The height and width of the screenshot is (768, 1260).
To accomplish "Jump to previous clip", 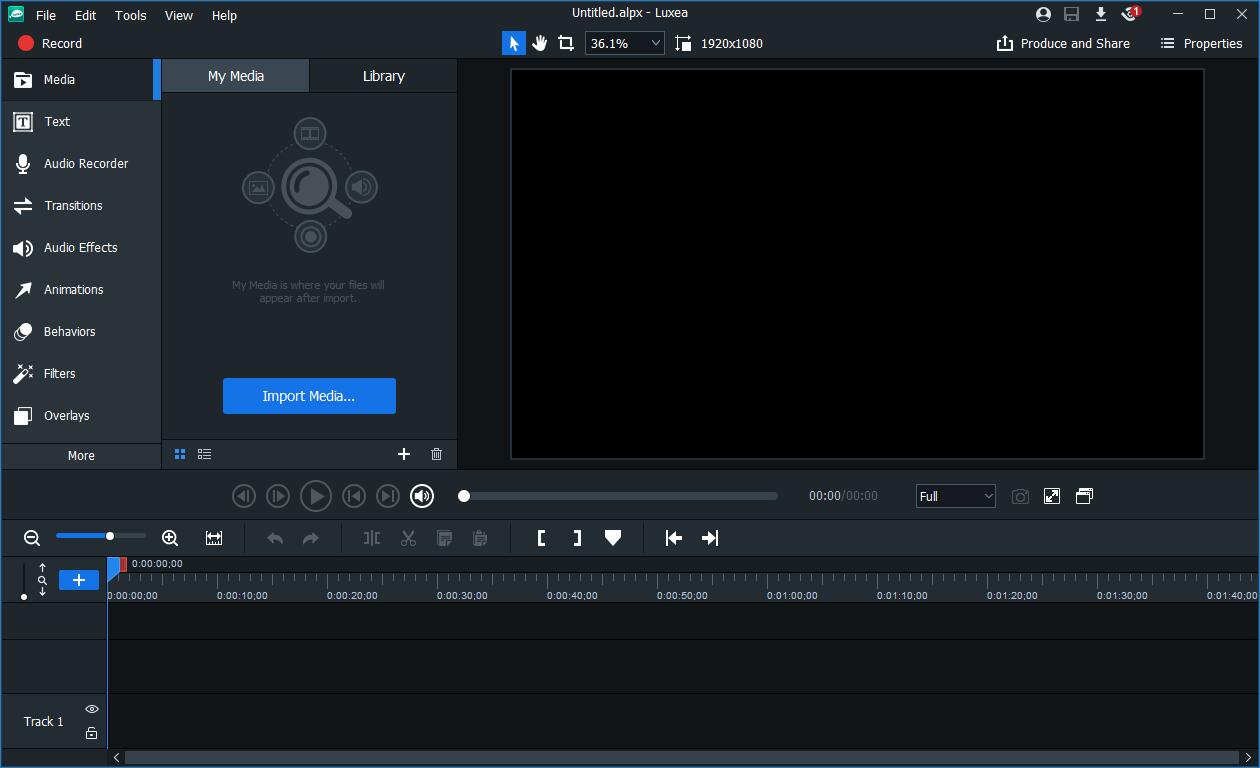I will [x=353, y=496].
